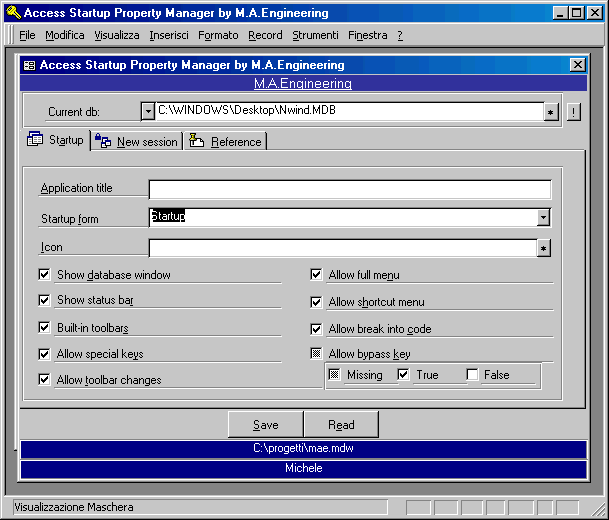Click into the Application title text field
This screenshot has height=520, width=609.
pyautogui.click(x=349, y=190)
